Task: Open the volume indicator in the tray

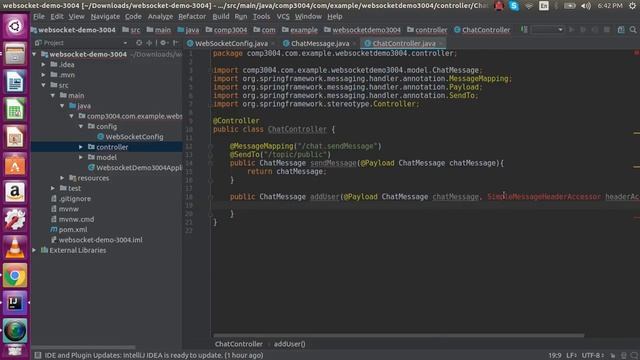Action: click(x=586, y=6)
